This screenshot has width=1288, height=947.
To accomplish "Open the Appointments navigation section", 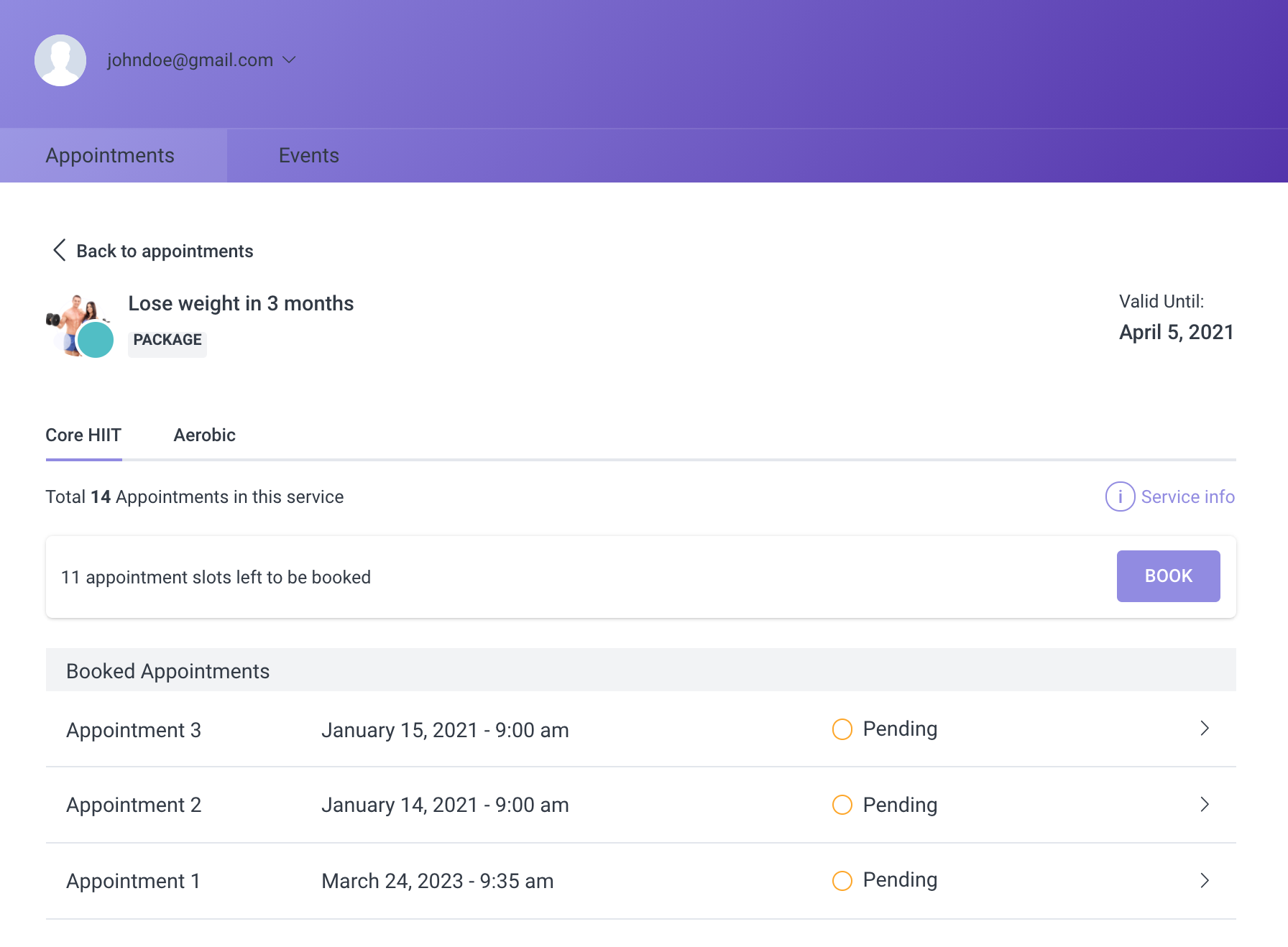I will [110, 154].
